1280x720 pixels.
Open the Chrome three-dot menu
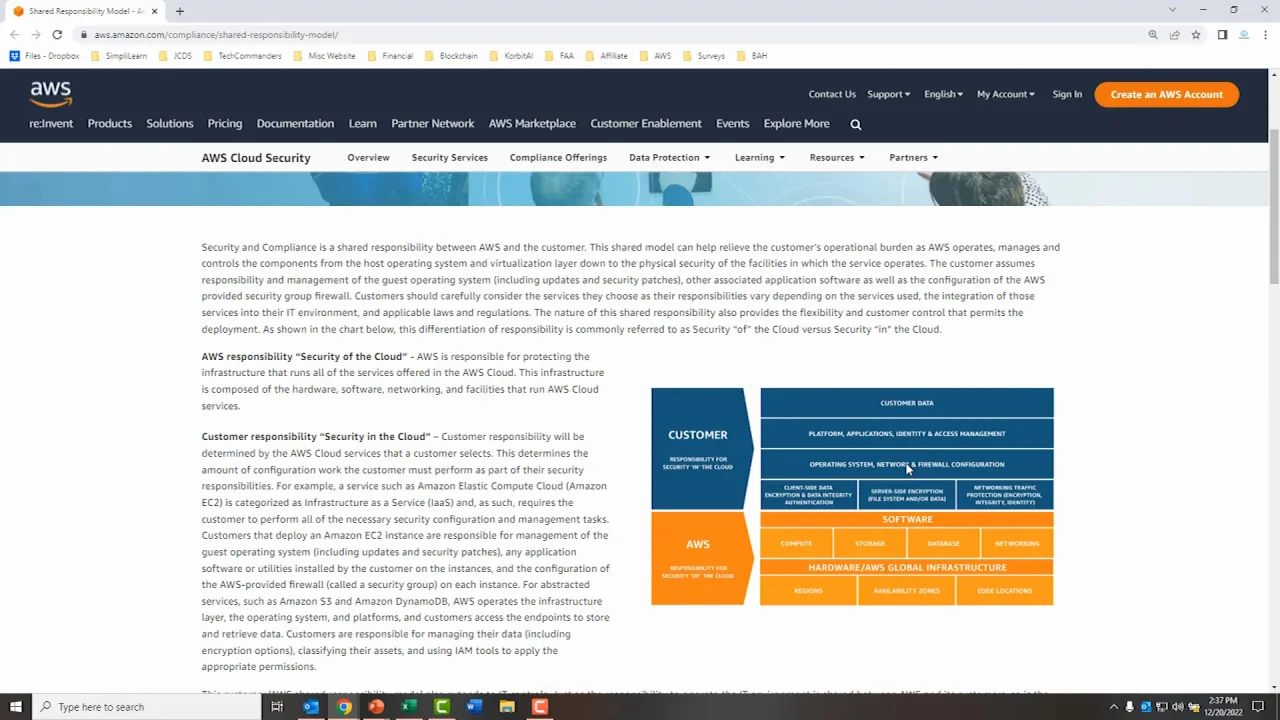(x=1265, y=34)
